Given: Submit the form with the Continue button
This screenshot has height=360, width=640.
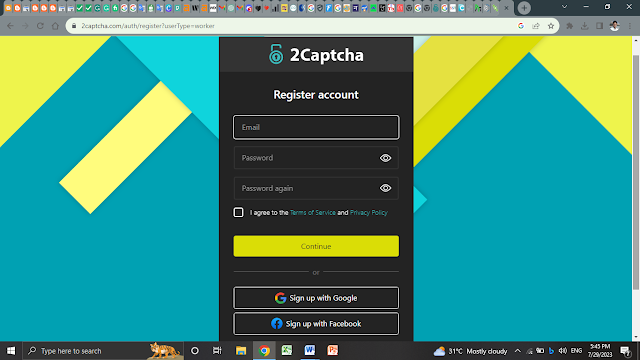Looking at the screenshot, I should point(316,246).
